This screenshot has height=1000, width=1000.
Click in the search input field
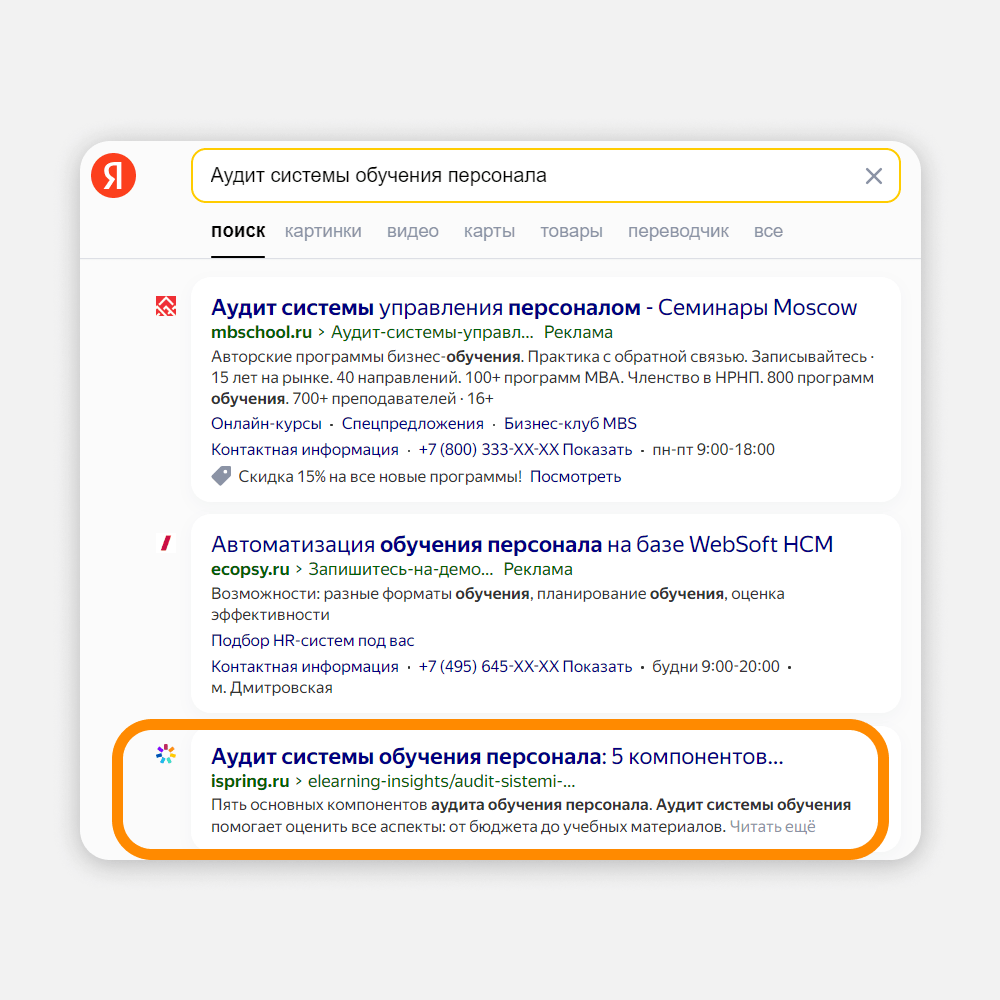pos(520,176)
